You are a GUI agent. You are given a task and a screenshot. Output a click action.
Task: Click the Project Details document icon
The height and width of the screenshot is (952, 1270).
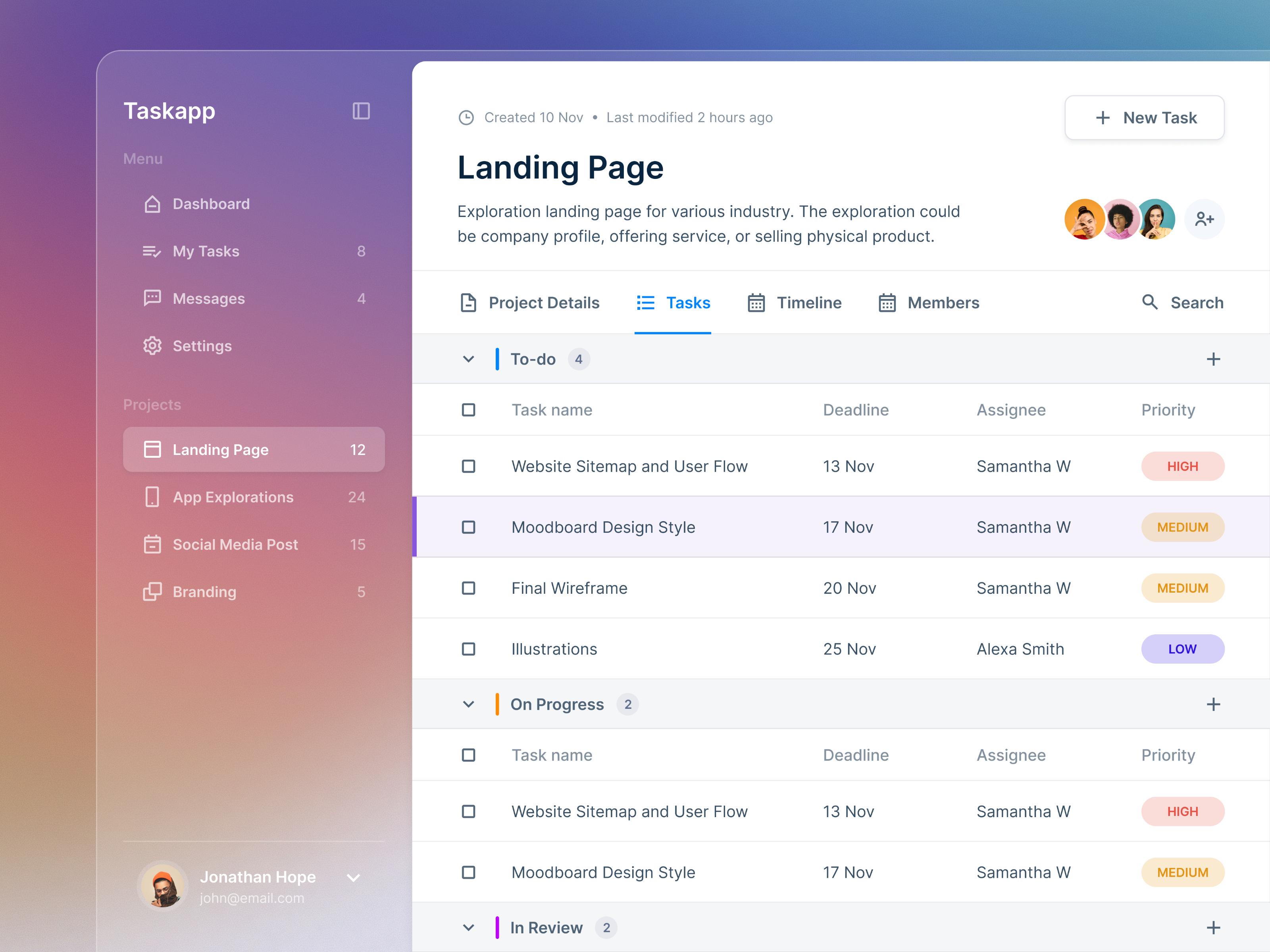pyautogui.click(x=468, y=302)
